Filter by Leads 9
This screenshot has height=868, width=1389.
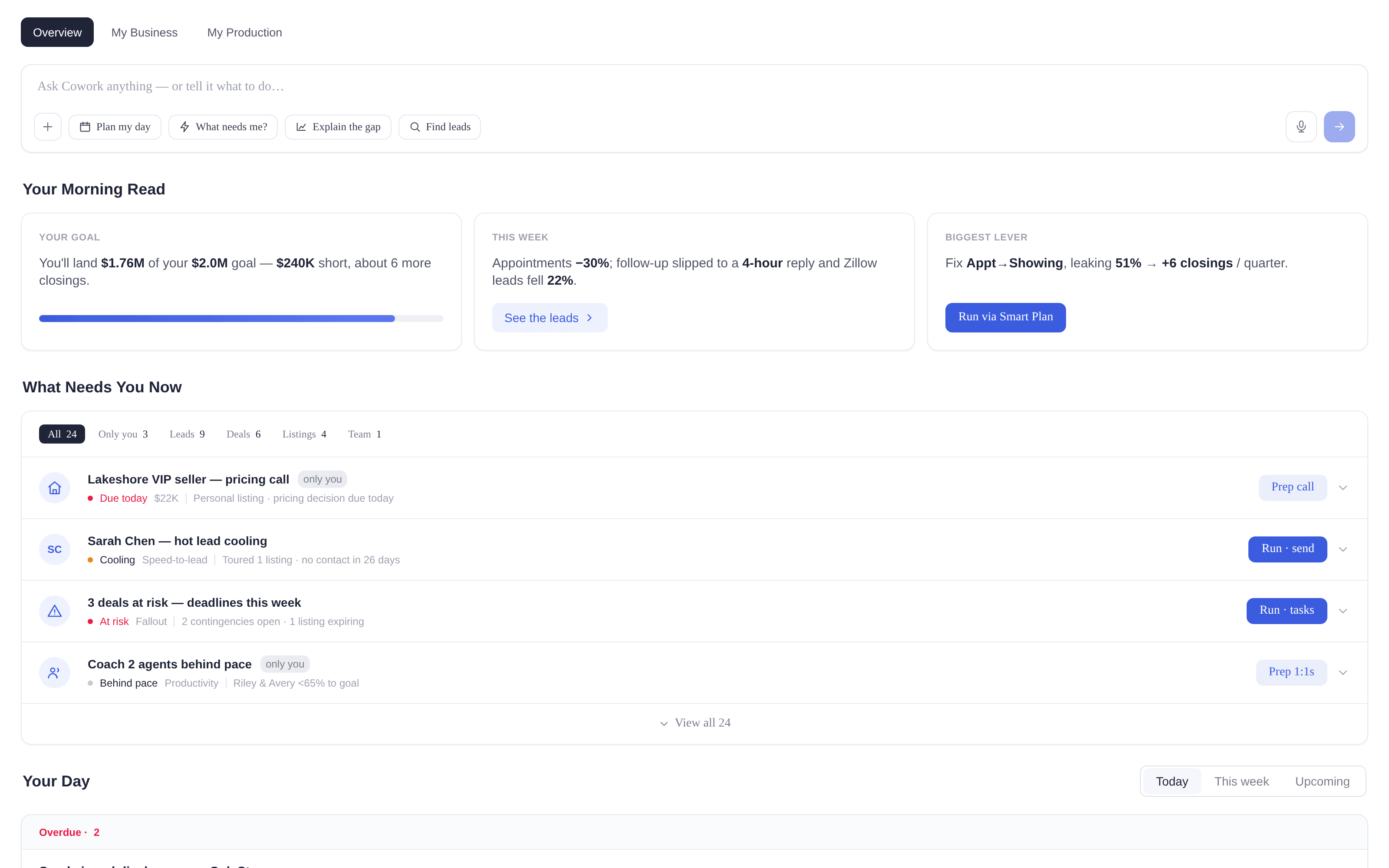click(x=187, y=434)
